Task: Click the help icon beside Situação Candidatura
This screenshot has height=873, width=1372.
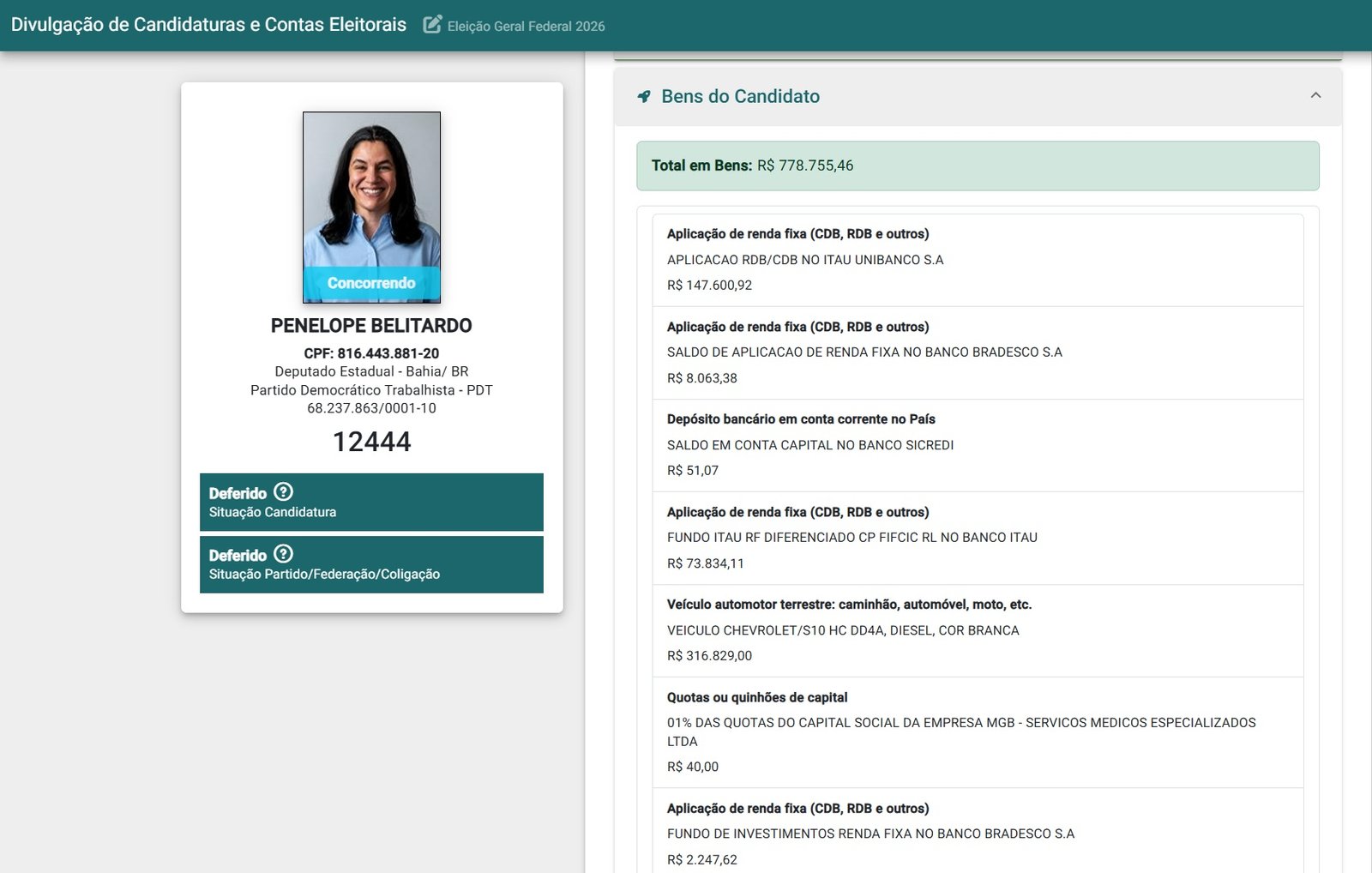Action: (x=283, y=491)
